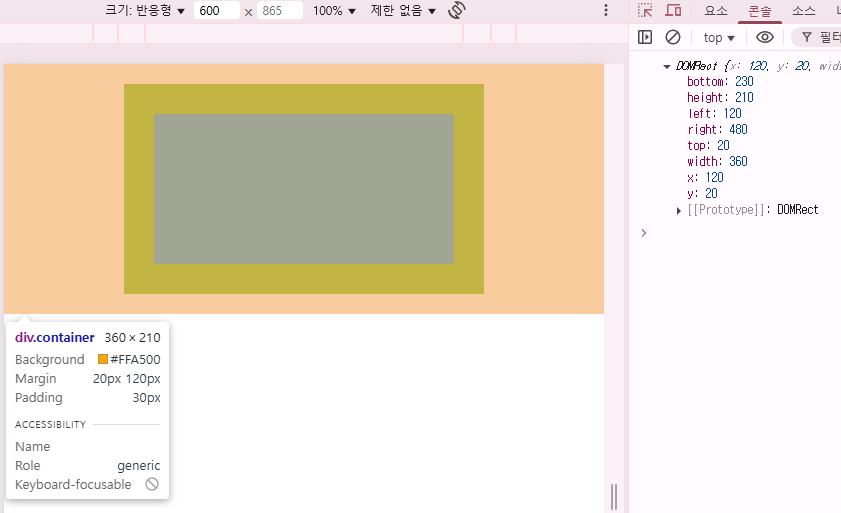
Task: Click the bottom: 230 property line
Action: click(720, 82)
